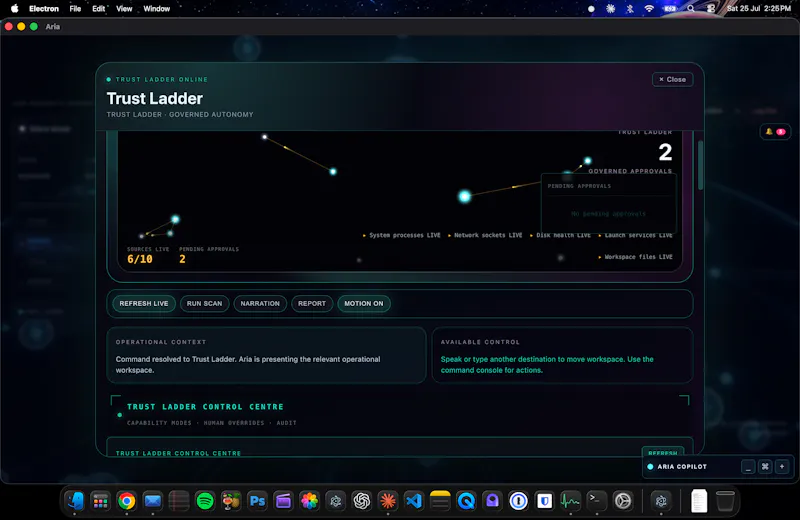Screen dimensions: 800x520
Task: Open Photos from the Dock
Action: (309, 501)
